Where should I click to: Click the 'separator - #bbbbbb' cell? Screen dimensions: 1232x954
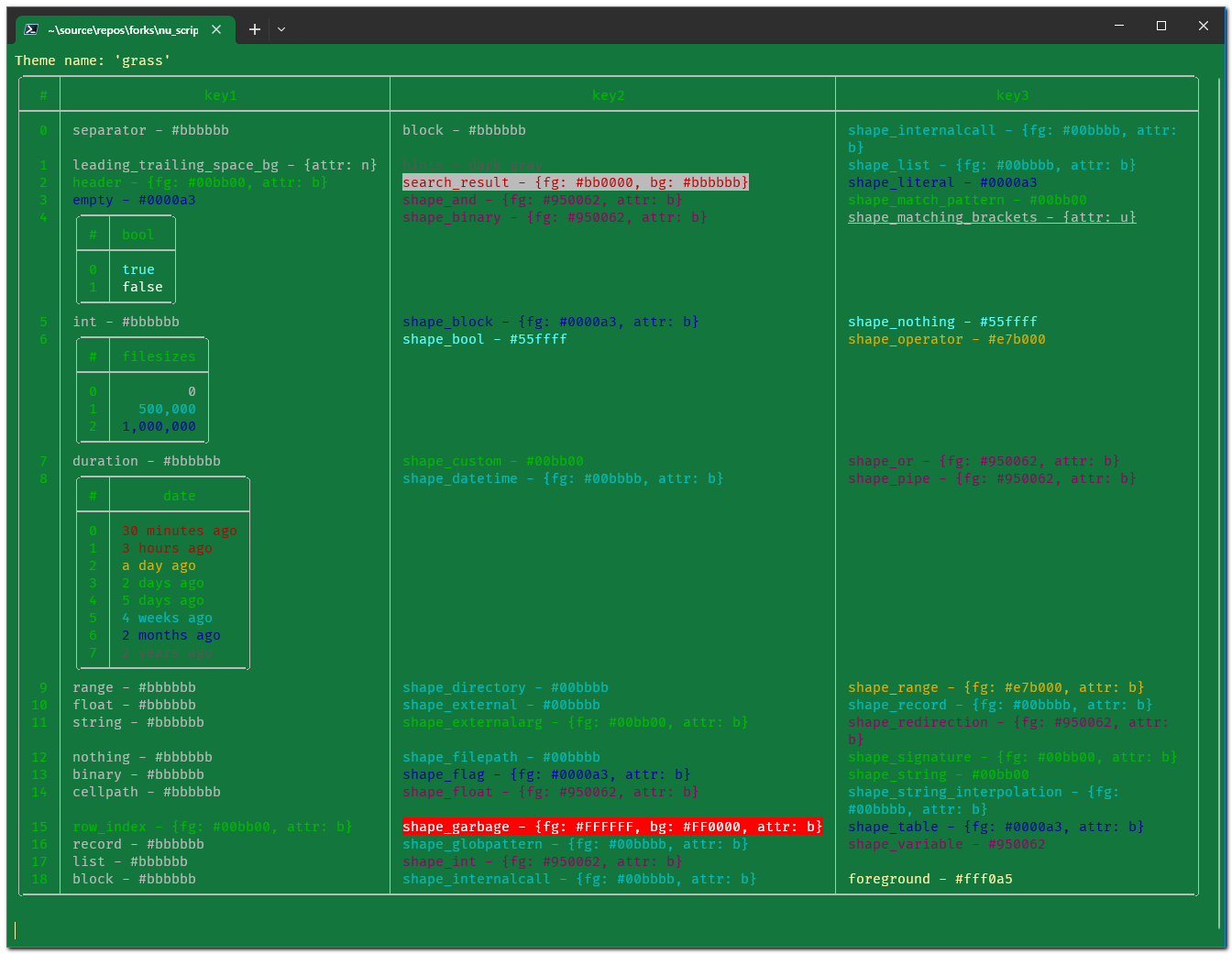coord(151,130)
